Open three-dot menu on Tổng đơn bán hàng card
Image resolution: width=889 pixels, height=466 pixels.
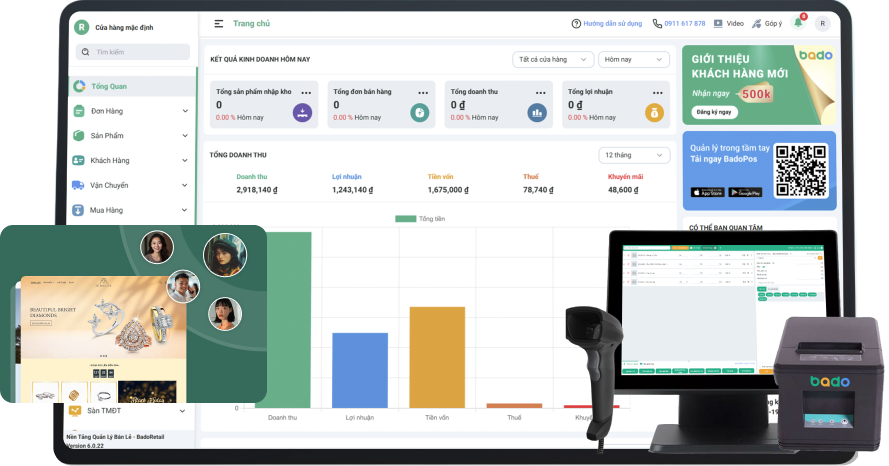click(x=423, y=92)
